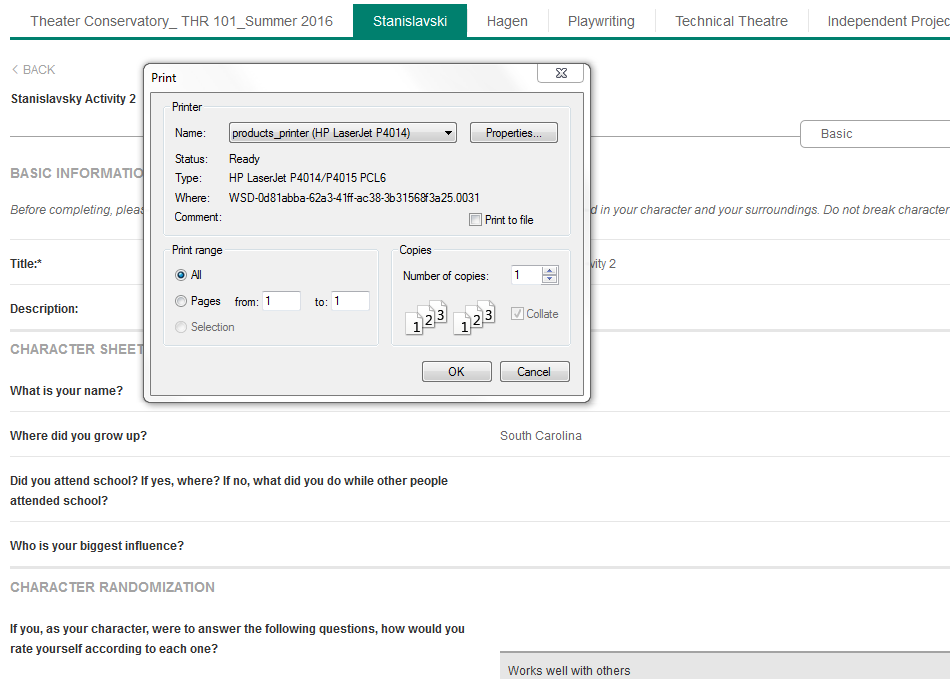The width and height of the screenshot is (950, 679).
Task: Open the Hagen tab
Action: point(507,21)
